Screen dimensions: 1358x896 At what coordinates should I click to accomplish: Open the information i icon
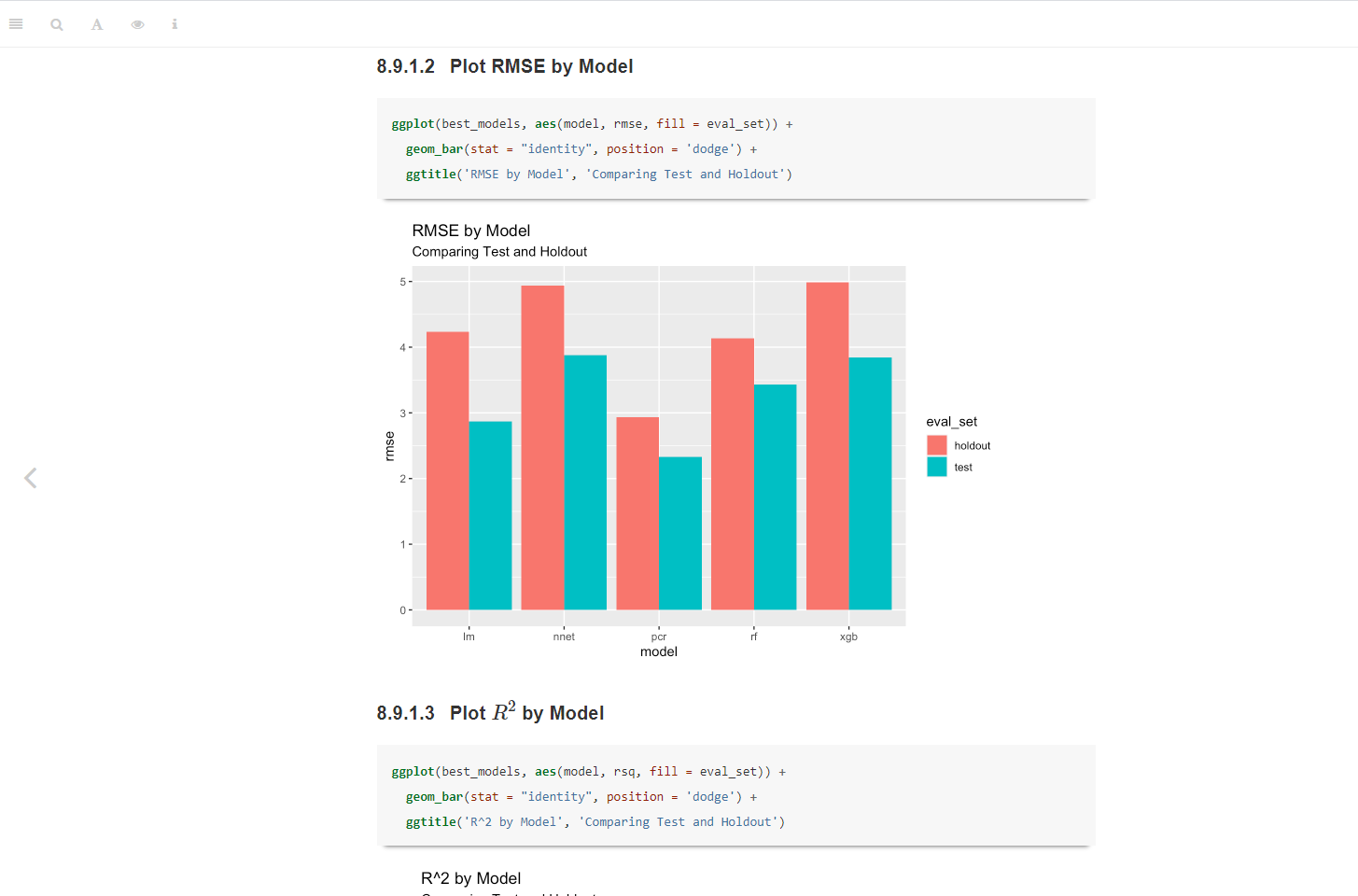175,24
